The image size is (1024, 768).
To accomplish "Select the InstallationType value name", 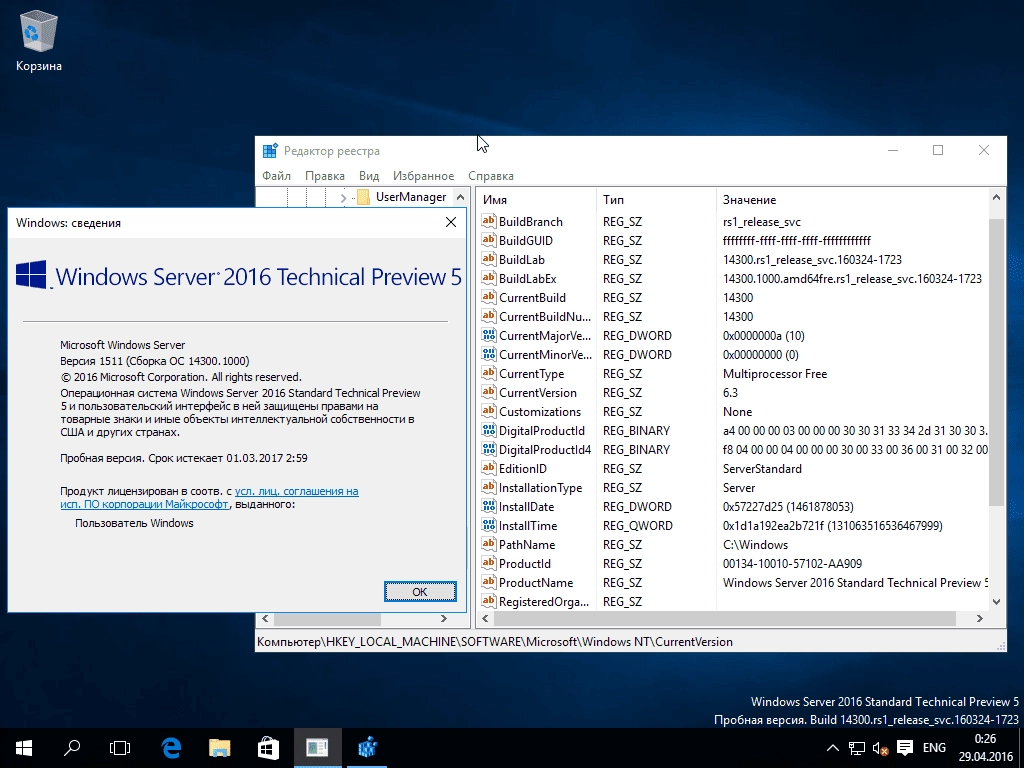I will pos(540,487).
